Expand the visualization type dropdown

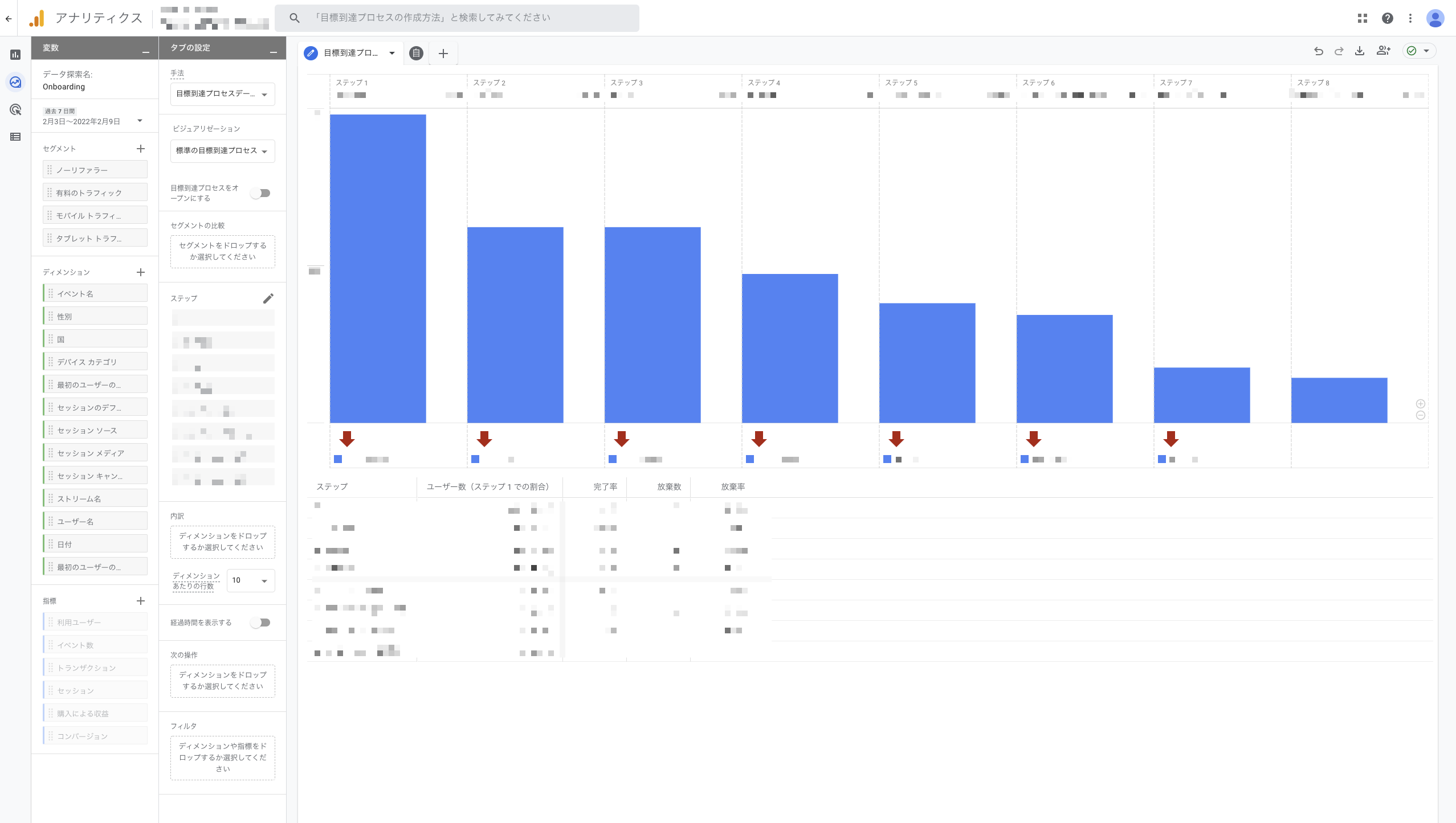(x=222, y=151)
